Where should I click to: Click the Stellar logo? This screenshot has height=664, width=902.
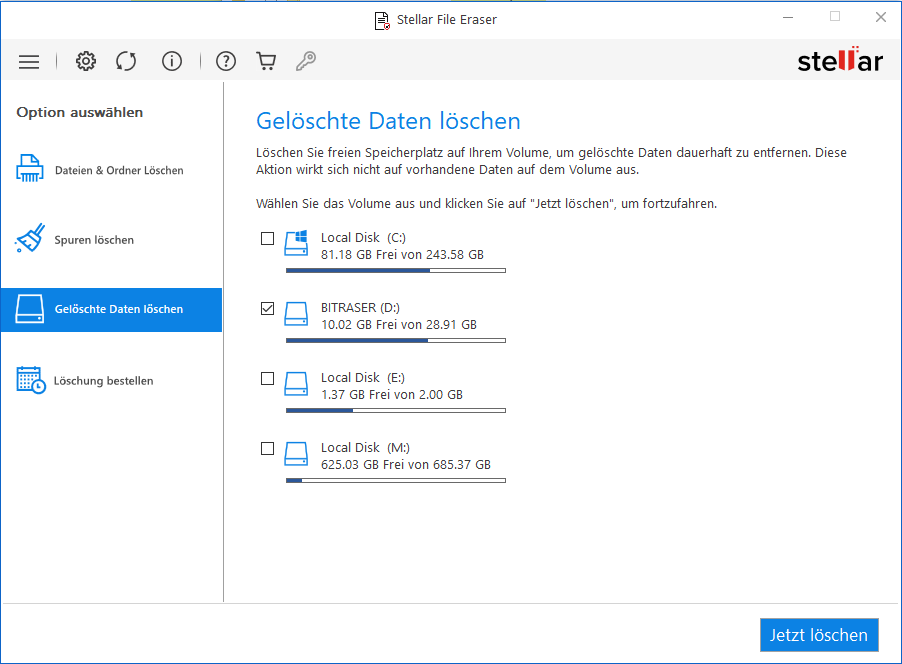point(840,60)
